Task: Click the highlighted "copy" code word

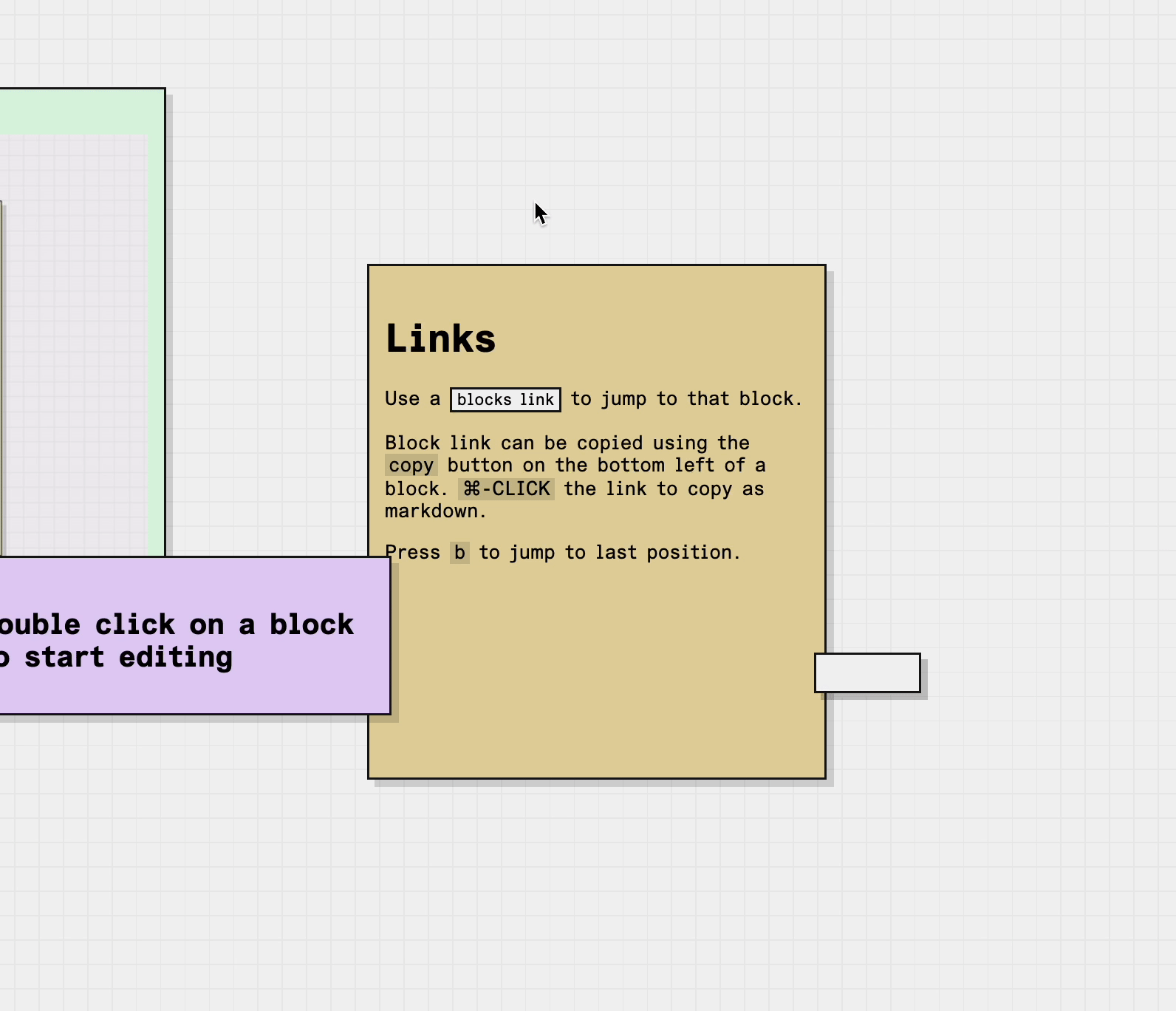Action: [x=411, y=466]
